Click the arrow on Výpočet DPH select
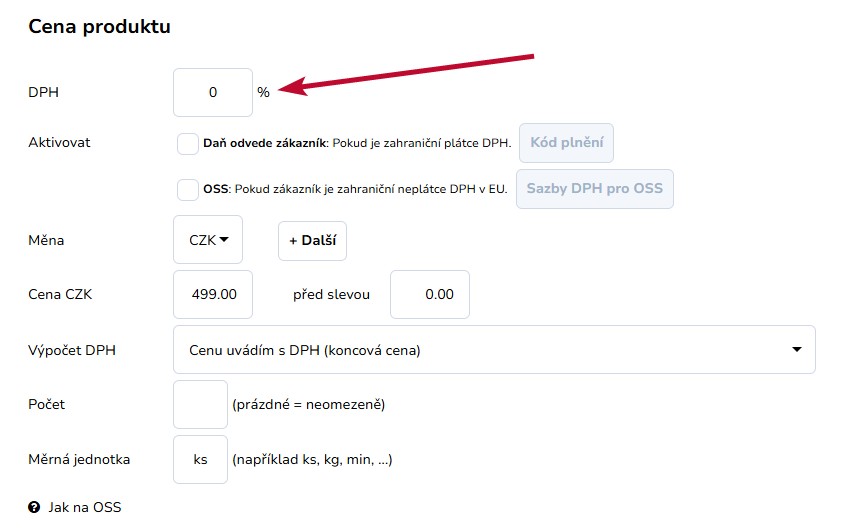The height and width of the screenshot is (531, 843). [x=797, y=349]
